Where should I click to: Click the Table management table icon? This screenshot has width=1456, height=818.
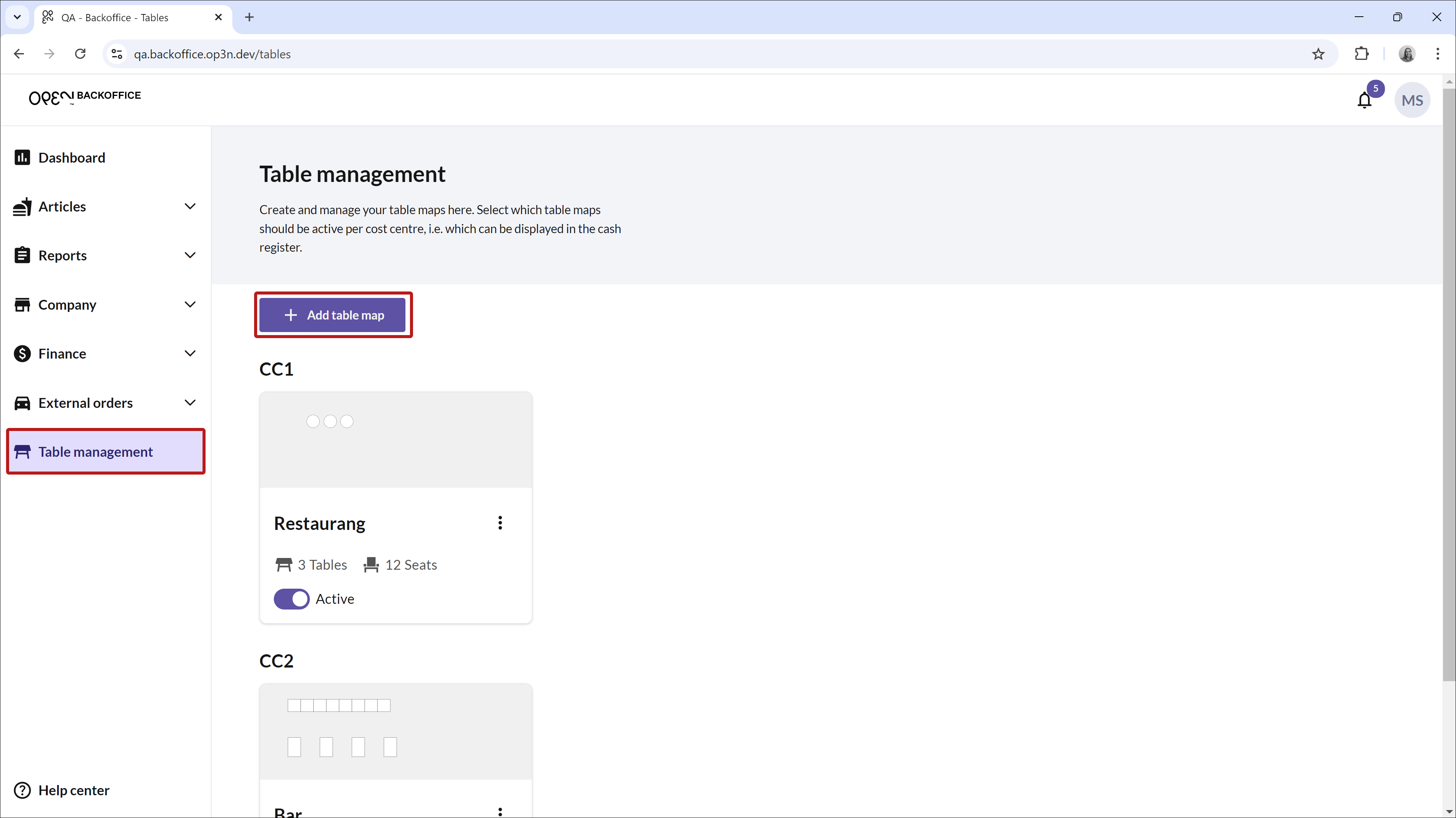pyautogui.click(x=22, y=451)
